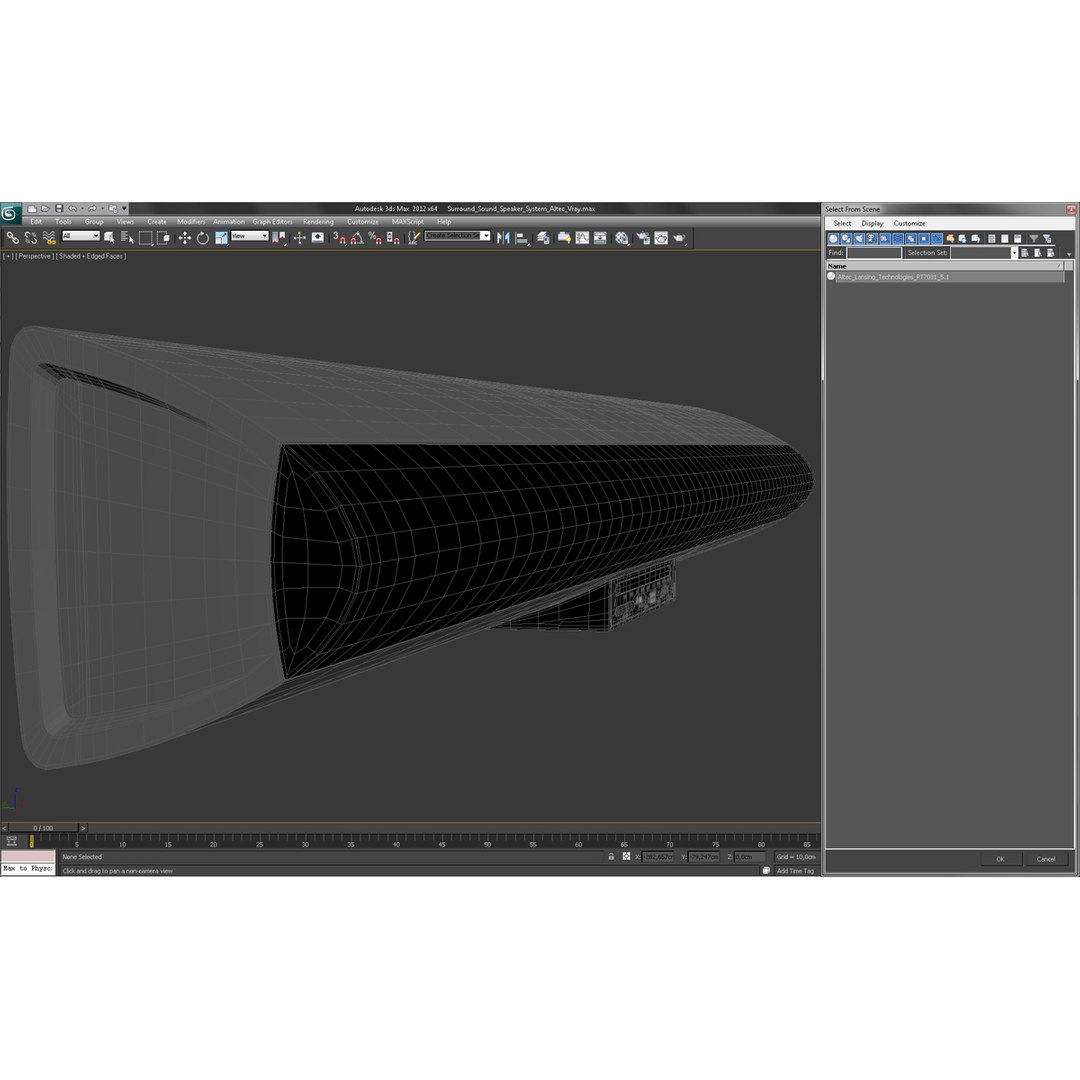Click frame 50 on the timeline track

click(x=487, y=840)
